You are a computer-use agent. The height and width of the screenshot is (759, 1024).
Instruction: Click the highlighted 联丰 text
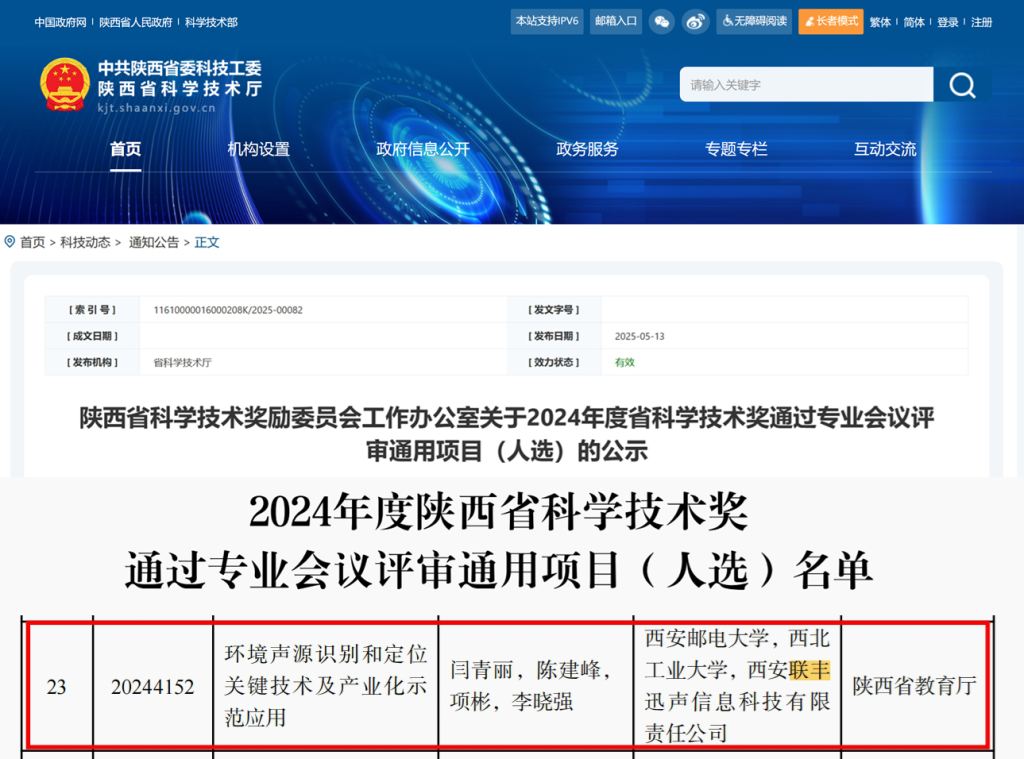[809, 670]
